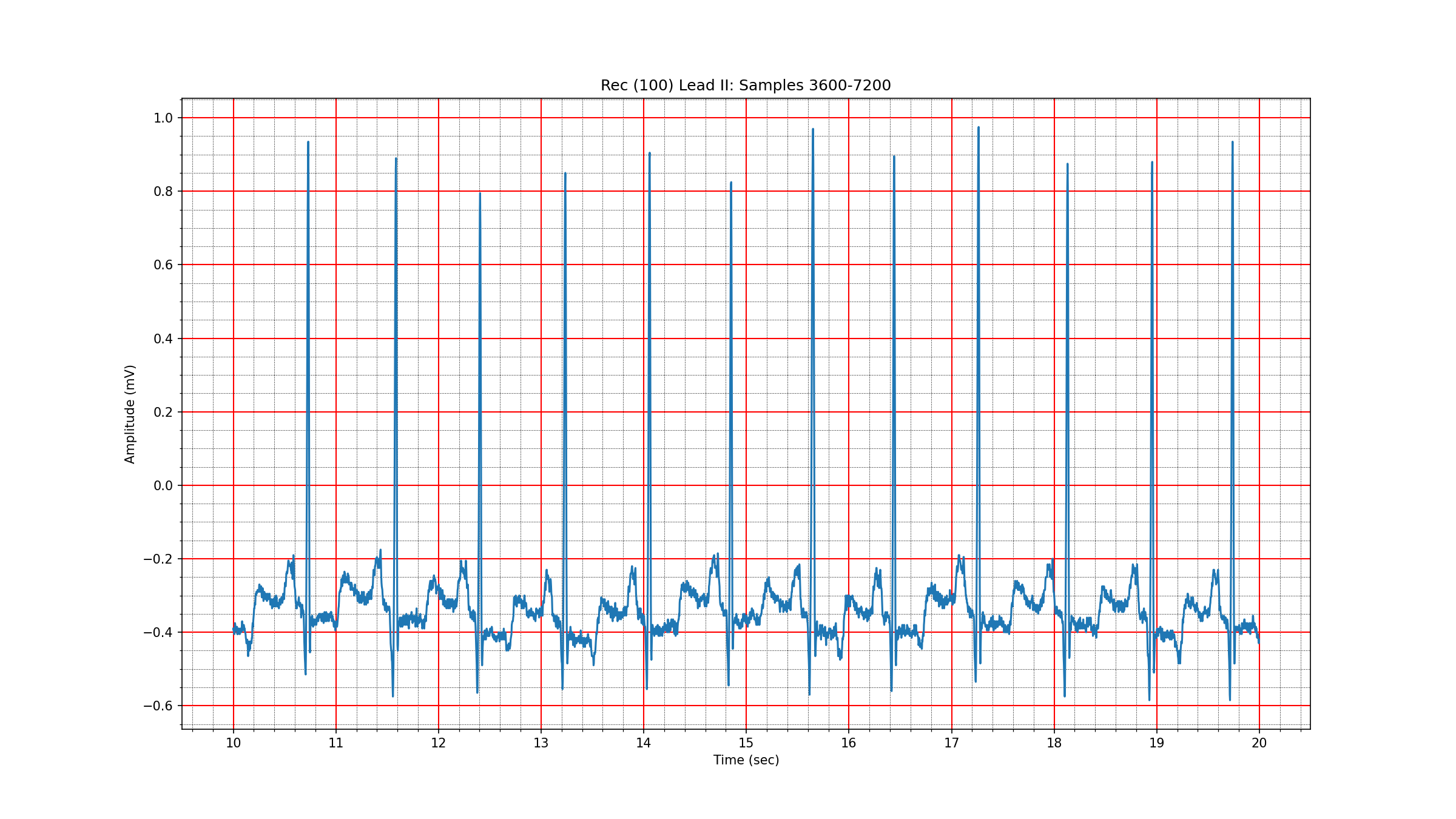Click the 'Time (sec)' x-axis label
This screenshot has width=1456, height=819.
pyautogui.click(x=746, y=760)
